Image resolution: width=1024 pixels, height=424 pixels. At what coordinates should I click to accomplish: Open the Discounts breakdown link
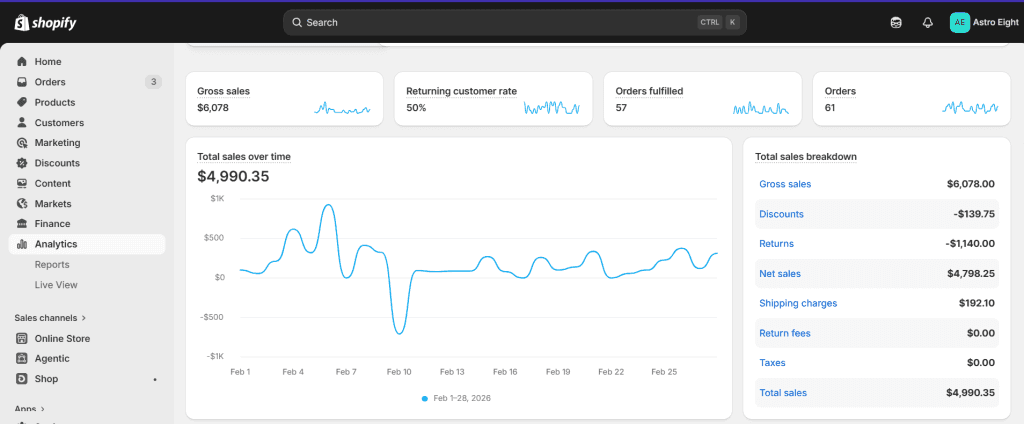(x=781, y=214)
